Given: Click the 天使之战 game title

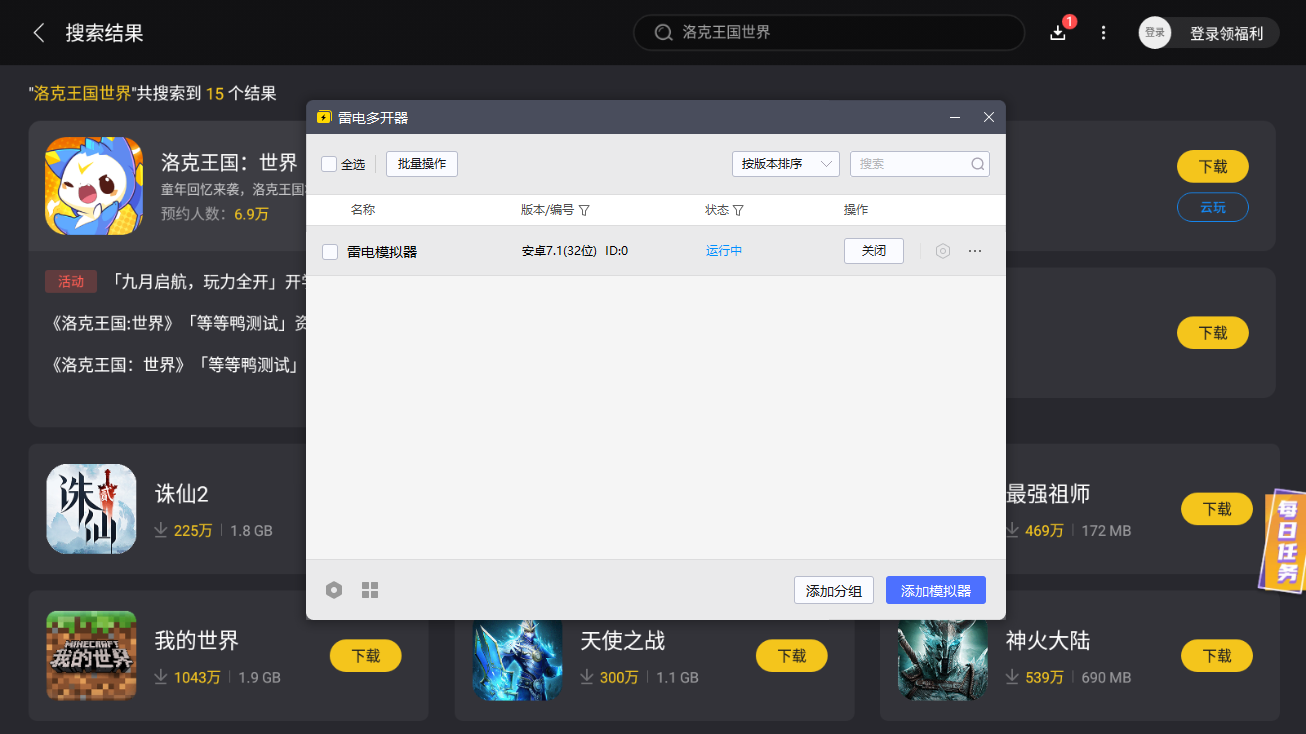Looking at the screenshot, I should click(x=623, y=641).
